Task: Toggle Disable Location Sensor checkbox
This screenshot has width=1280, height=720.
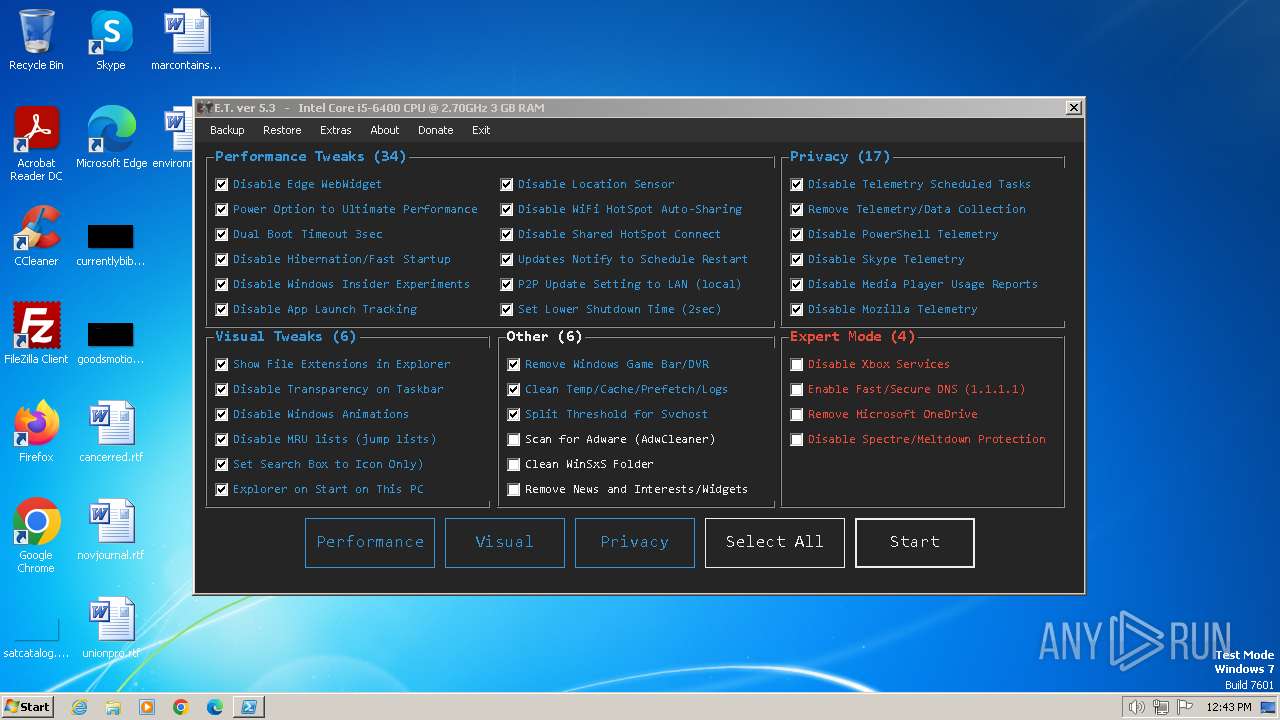Action: coord(507,184)
